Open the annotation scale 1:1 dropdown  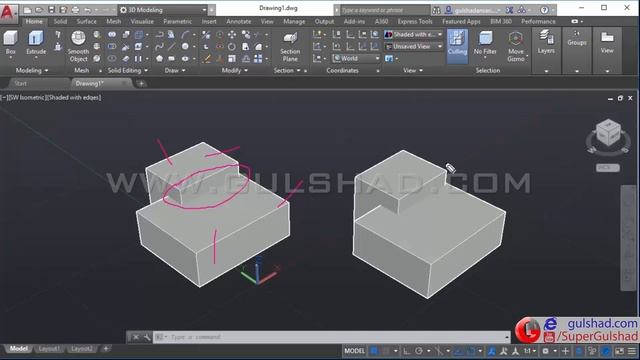529,351
